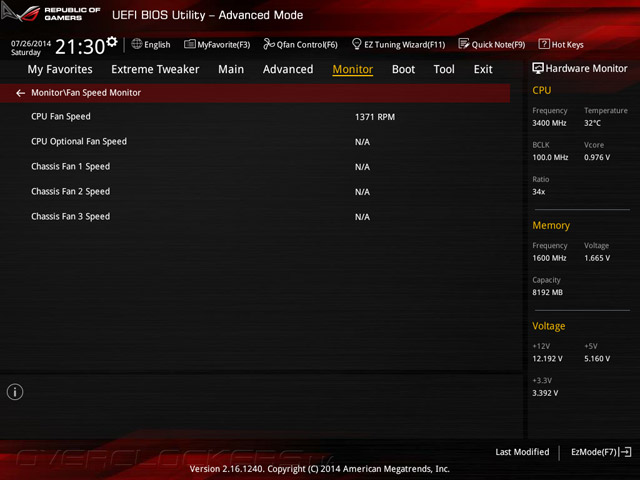
Task: Open the clock settings gear icon
Action: (111, 41)
